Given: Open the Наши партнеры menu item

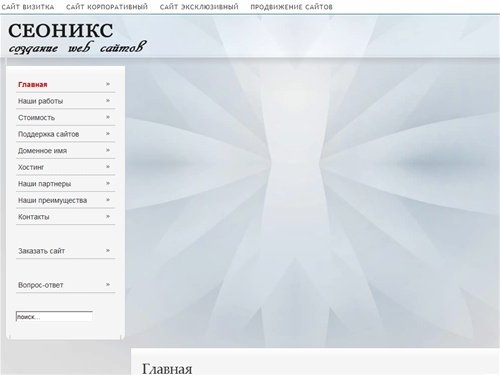Looking at the screenshot, I should (x=44, y=184).
